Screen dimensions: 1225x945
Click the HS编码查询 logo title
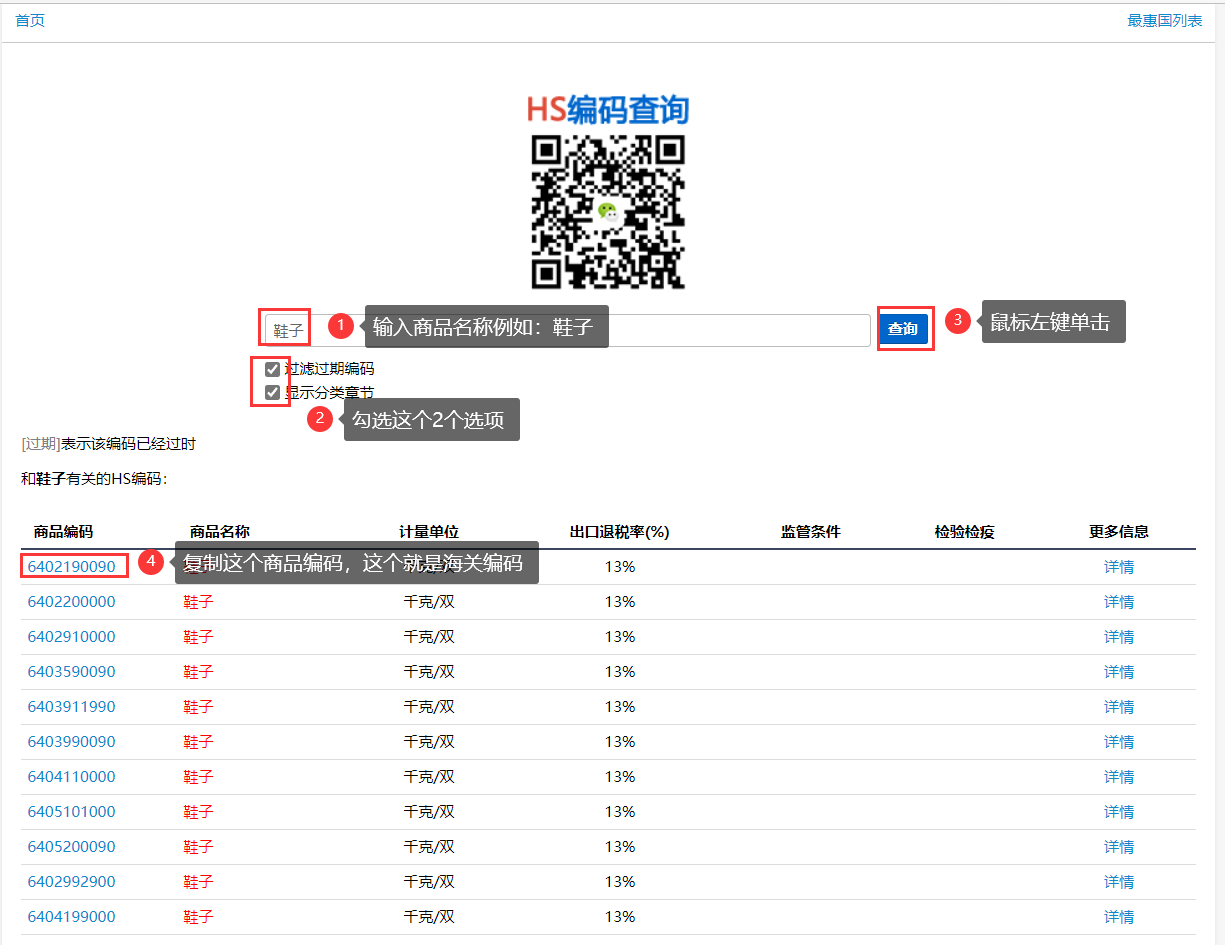pyautogui.click(x=608, y=110)
